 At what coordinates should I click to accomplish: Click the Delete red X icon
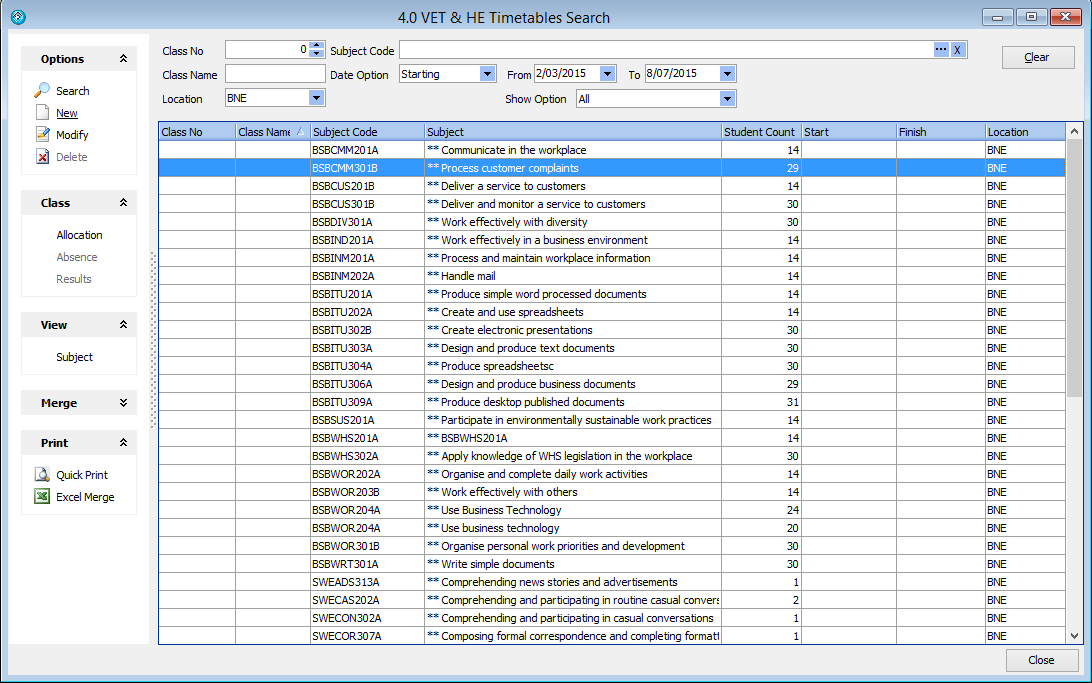pyautogui.click(x=42, y=157)
